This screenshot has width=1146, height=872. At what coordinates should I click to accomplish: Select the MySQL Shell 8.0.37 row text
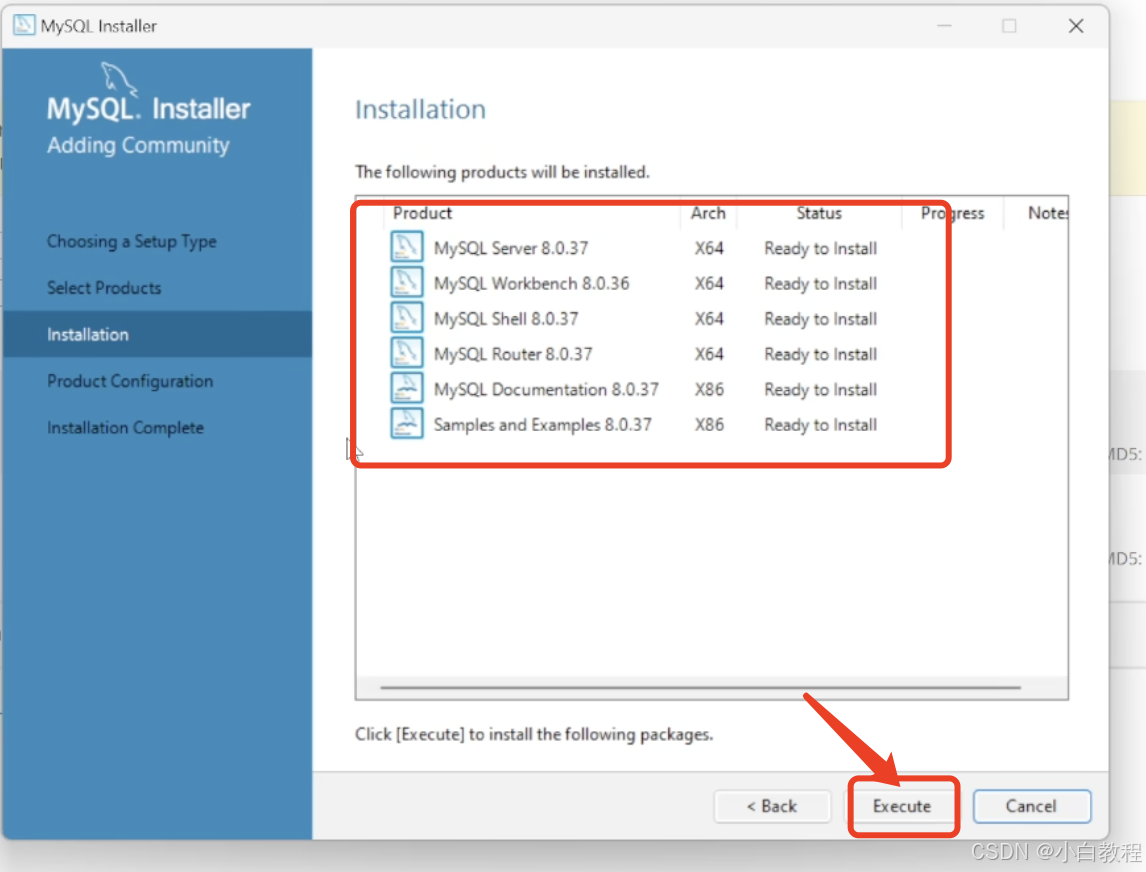(x=506, y=319)
